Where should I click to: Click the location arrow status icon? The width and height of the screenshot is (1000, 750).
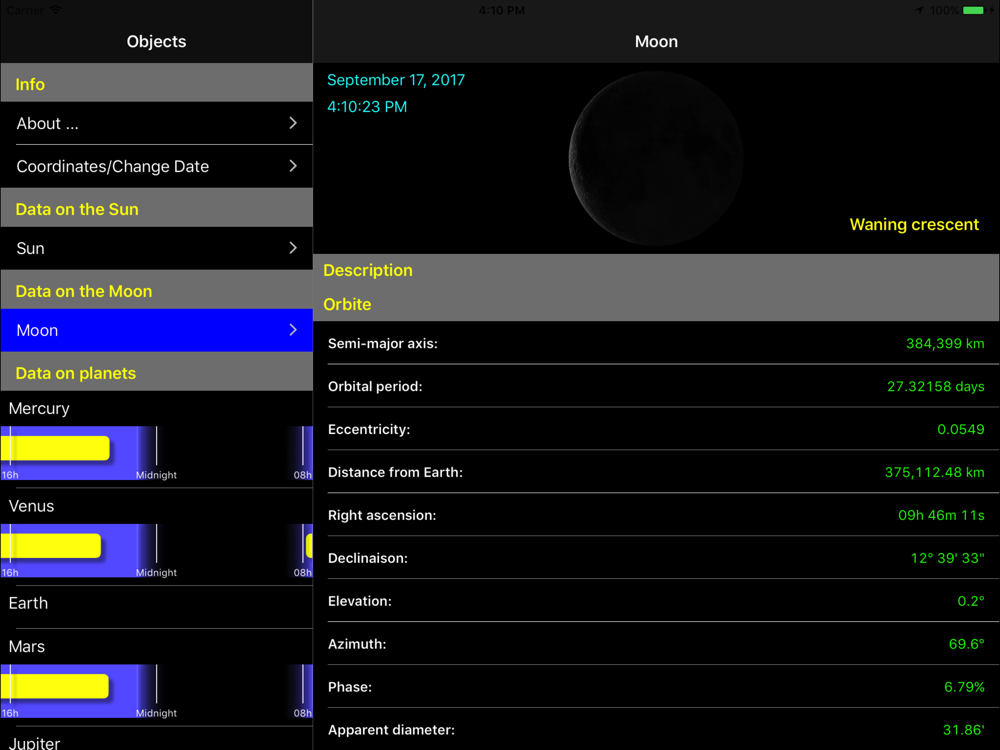[x=920, y=10]
